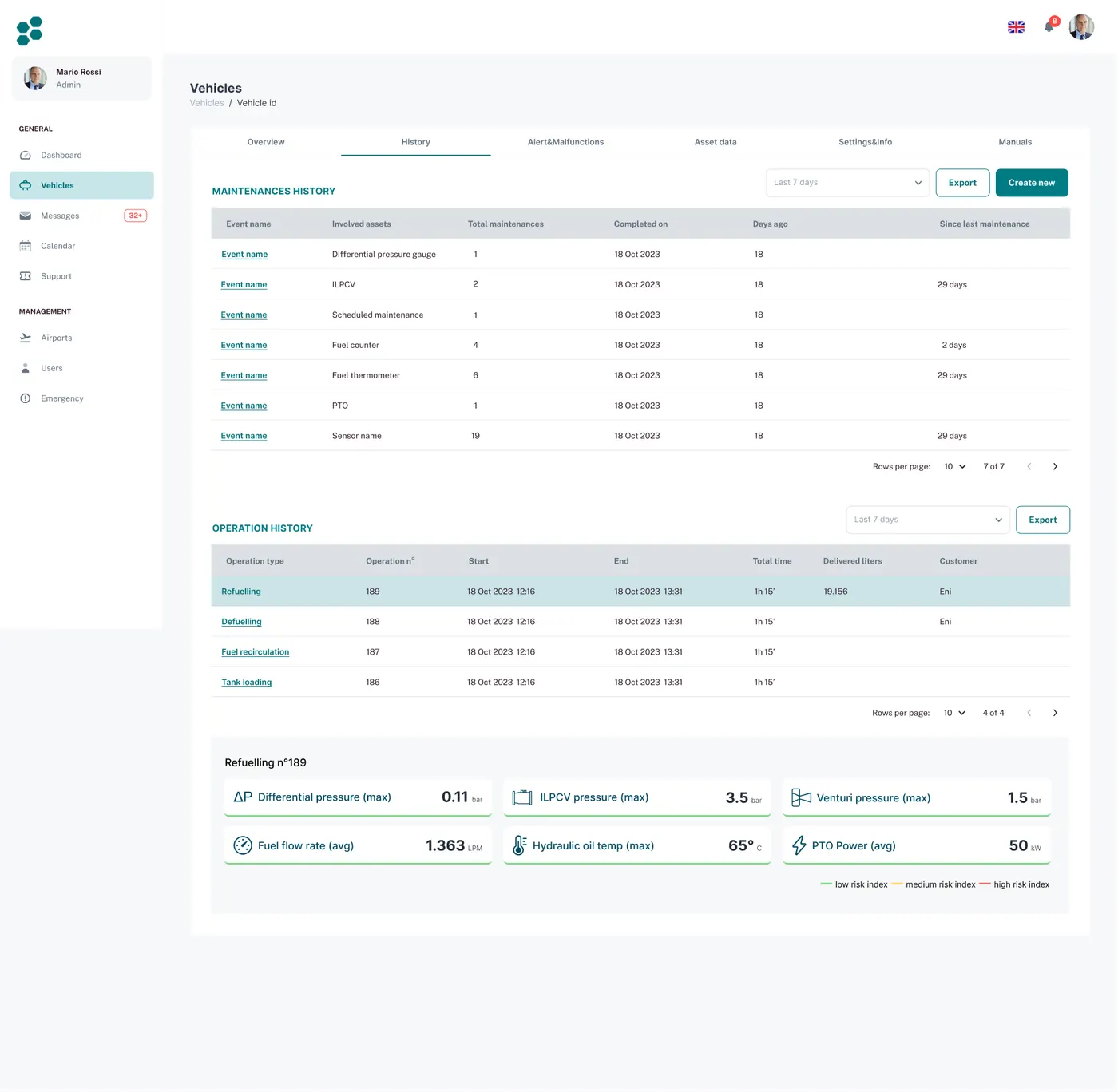
Task: Open Event name for Scheduled maintenance row
Action: (244, 315)
